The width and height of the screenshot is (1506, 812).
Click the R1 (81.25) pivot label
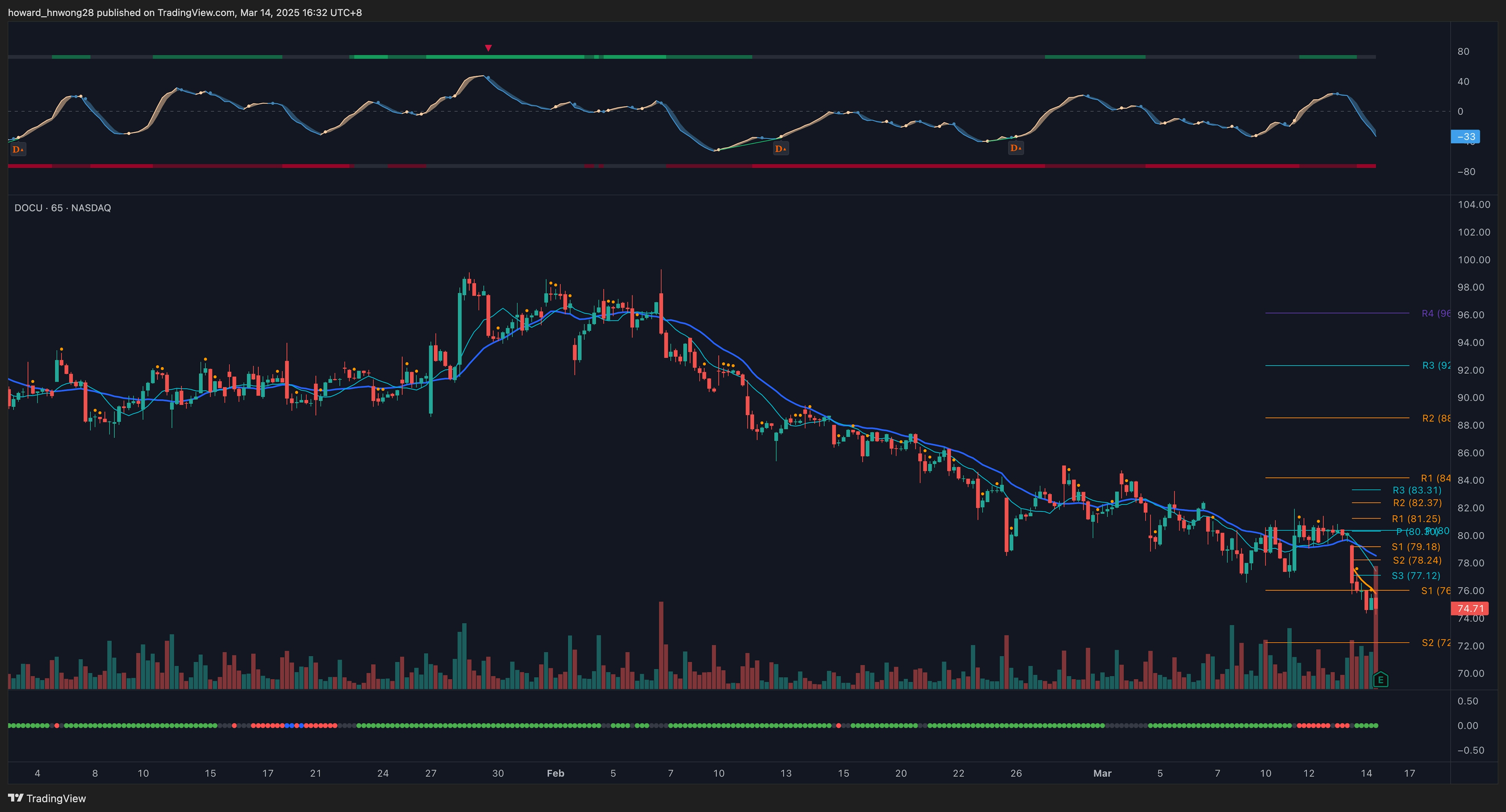click(1416, 519)
